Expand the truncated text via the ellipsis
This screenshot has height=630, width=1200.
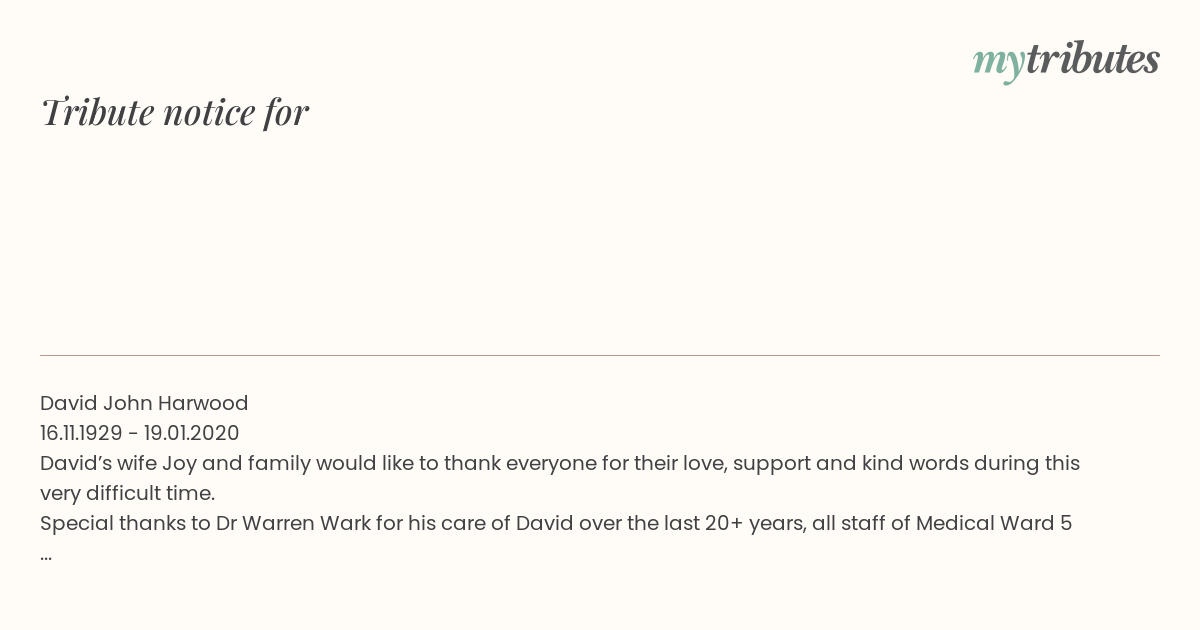(x=46, y=555)
